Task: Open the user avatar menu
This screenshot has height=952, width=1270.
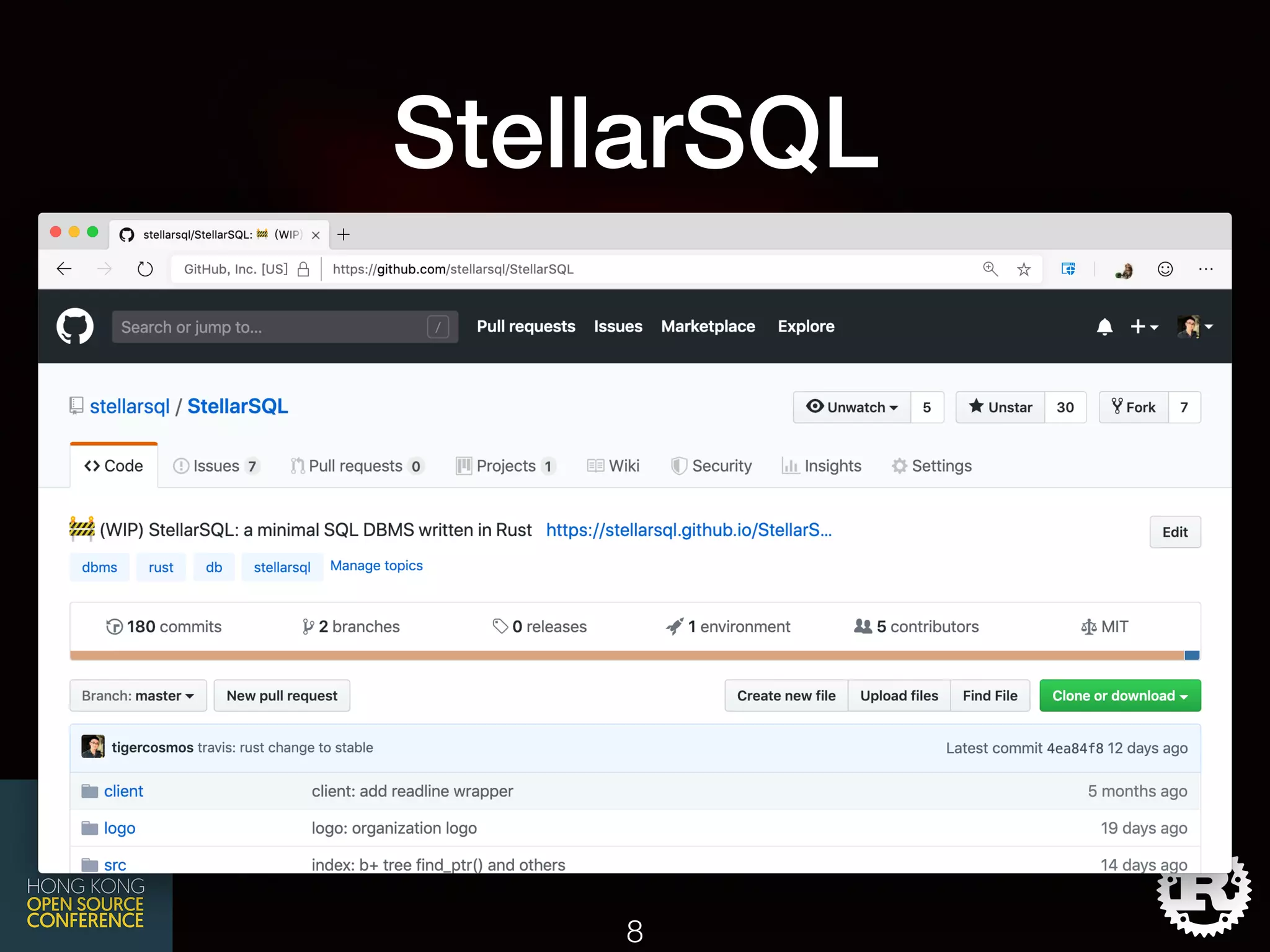Action: 1195,327
